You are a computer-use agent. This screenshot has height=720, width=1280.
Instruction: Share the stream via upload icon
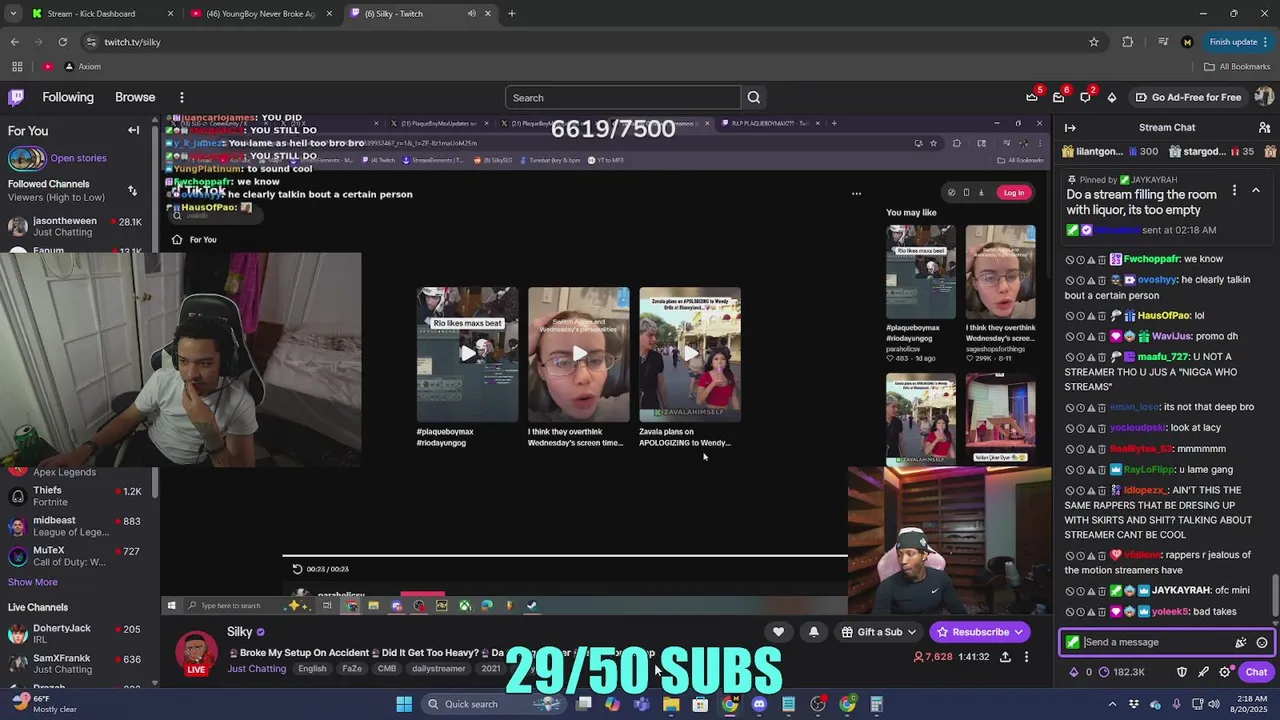(x=1005, y=657)
